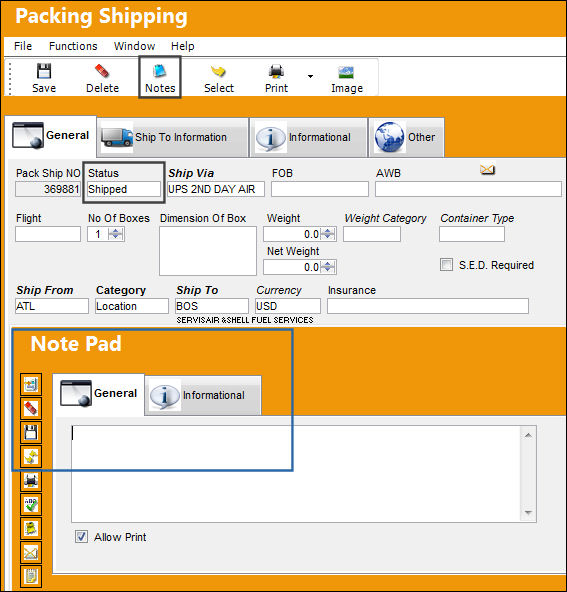Click the printer icon in Note Pad sidebar
The height and width of the screenshot is (592, 567).
(31, 480)
